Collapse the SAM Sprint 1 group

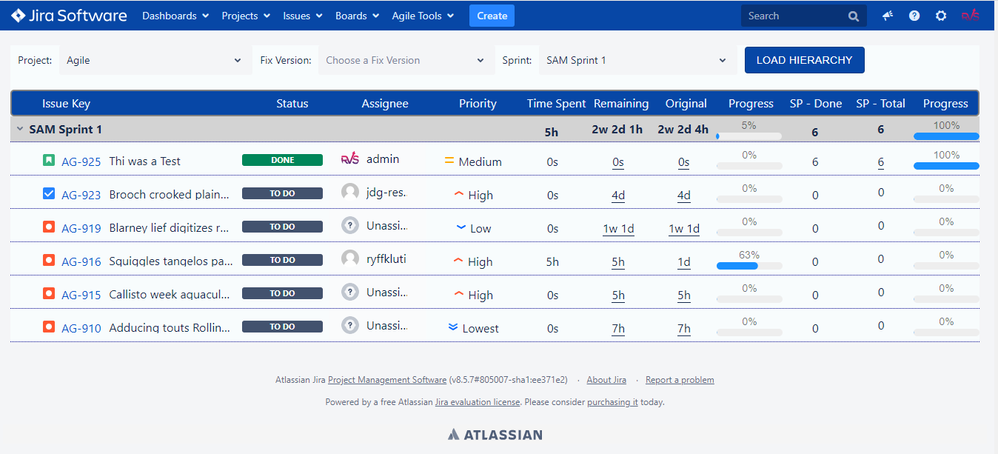click(20, 129)
